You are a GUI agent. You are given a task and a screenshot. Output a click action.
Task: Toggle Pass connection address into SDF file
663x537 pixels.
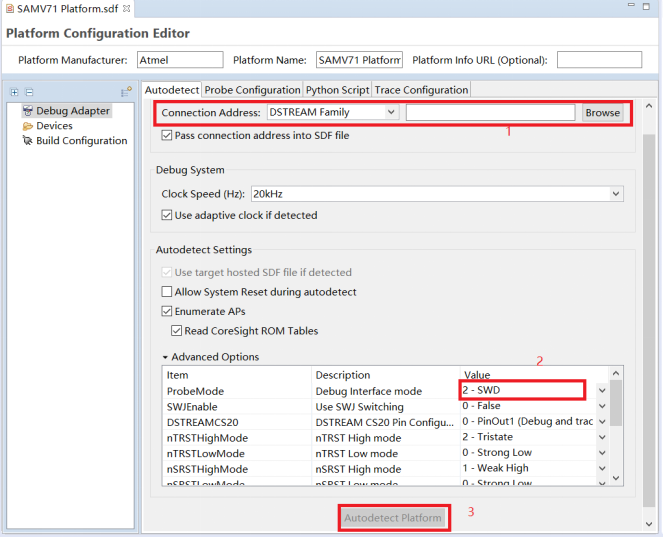[167, 135]
